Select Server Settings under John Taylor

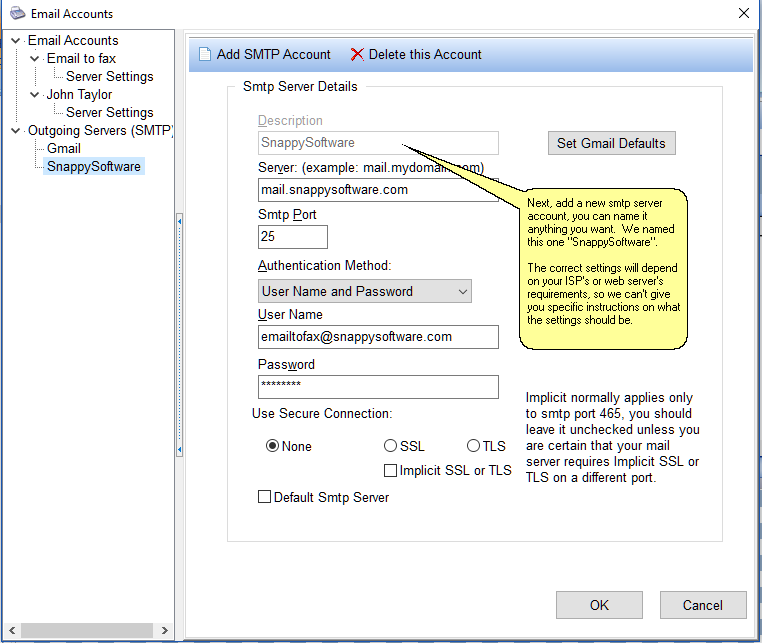109,112
